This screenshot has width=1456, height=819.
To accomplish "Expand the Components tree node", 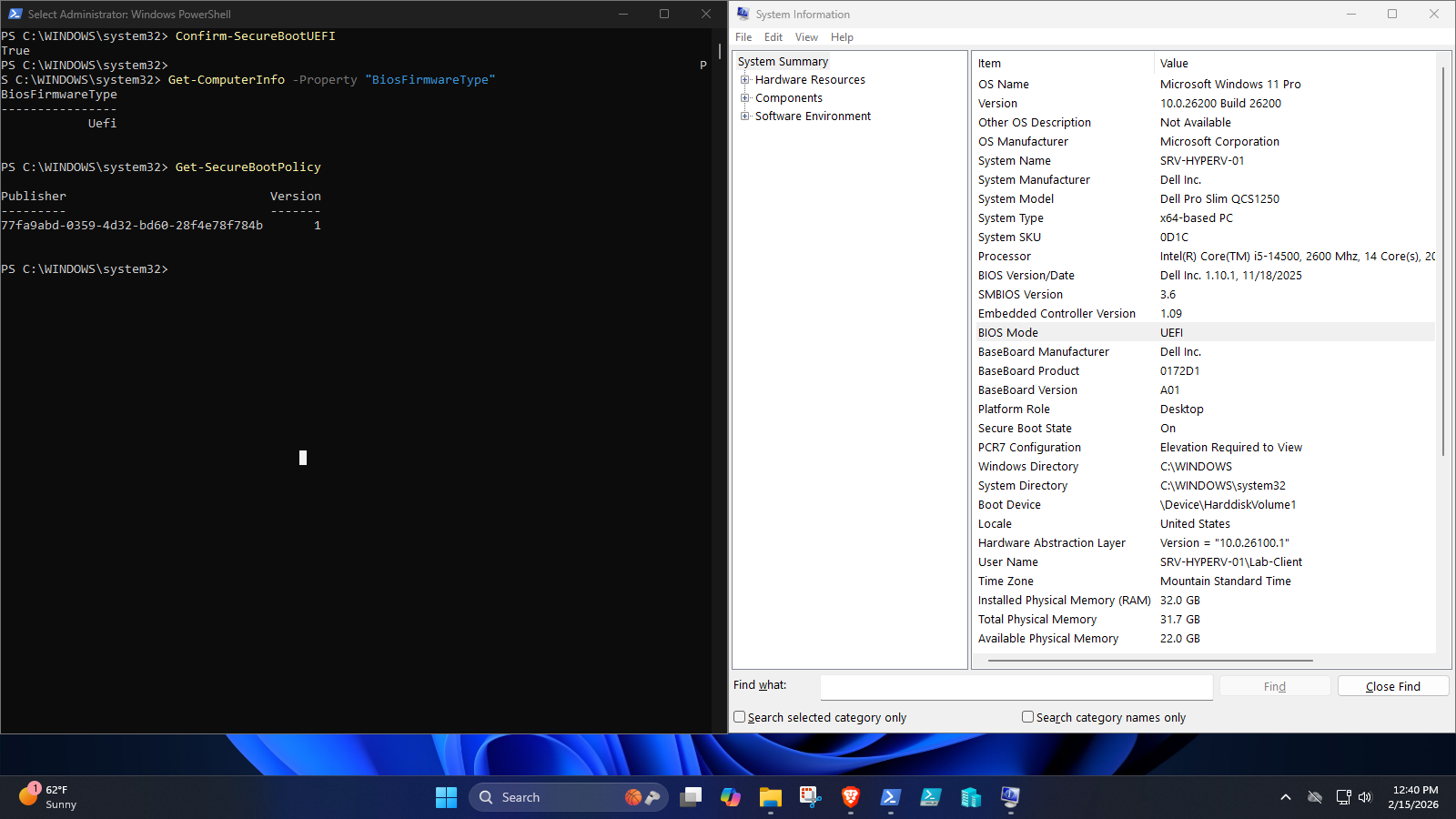I will tap(746, 97).
